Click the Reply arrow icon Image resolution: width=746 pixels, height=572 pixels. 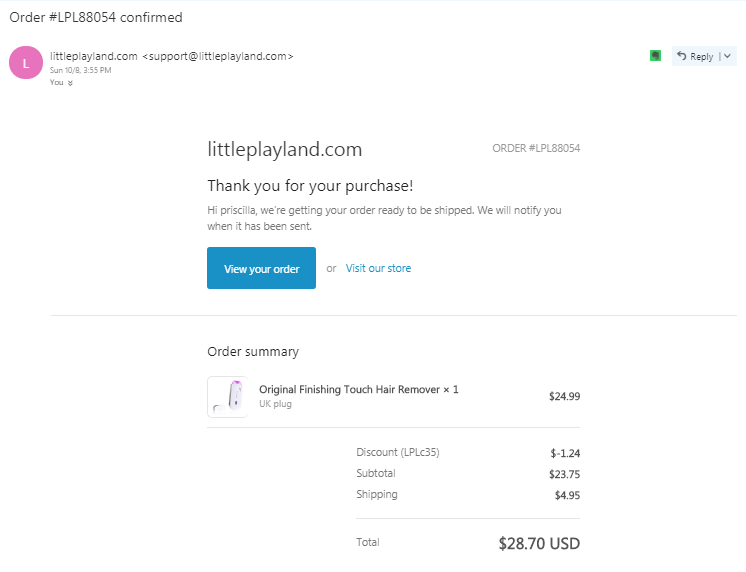[681, 57]
